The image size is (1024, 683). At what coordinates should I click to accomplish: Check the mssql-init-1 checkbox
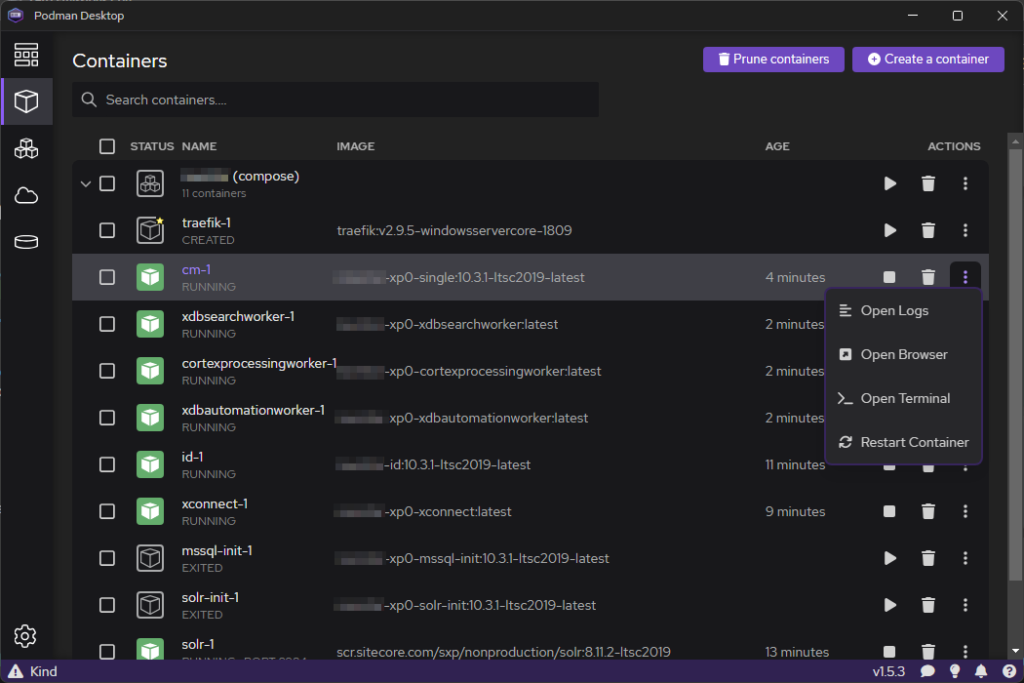[107, 558]
